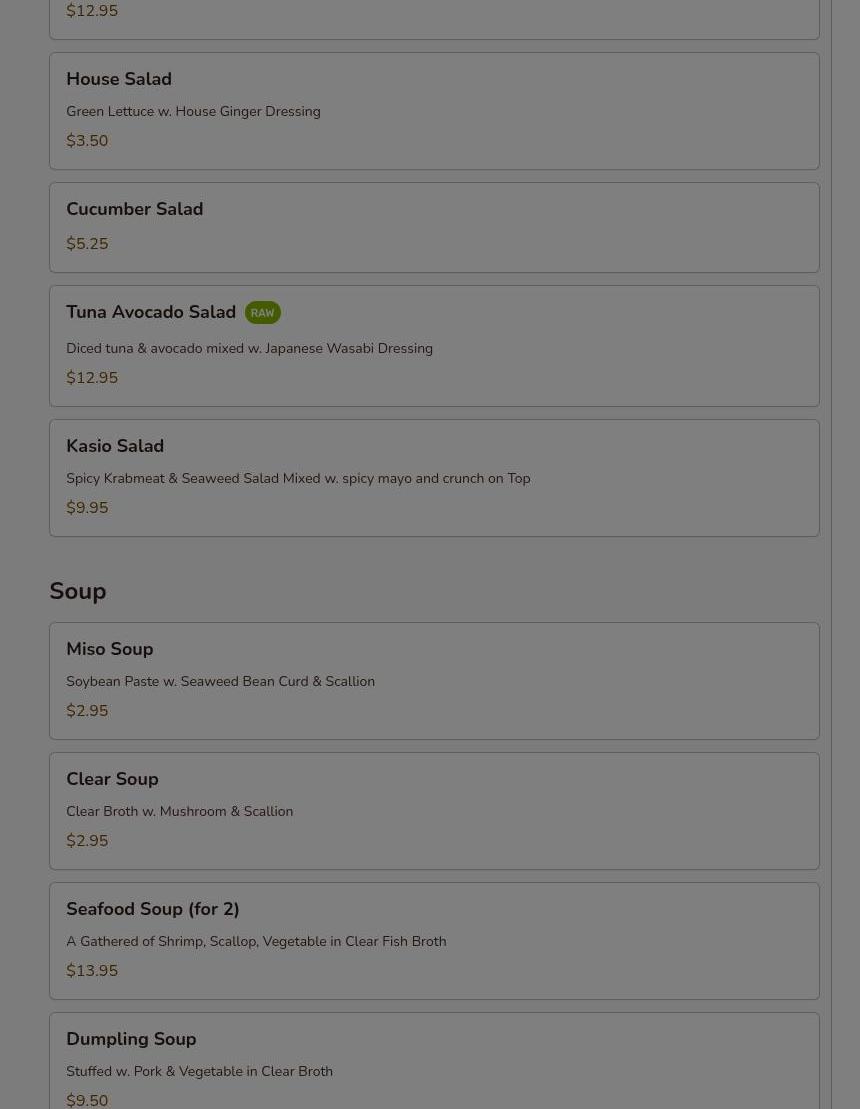The height and width of the screenshot is (1109, 860).
Task: Click the Miso Soup description text
Action: pyautogui.click(x=221, y=682)
